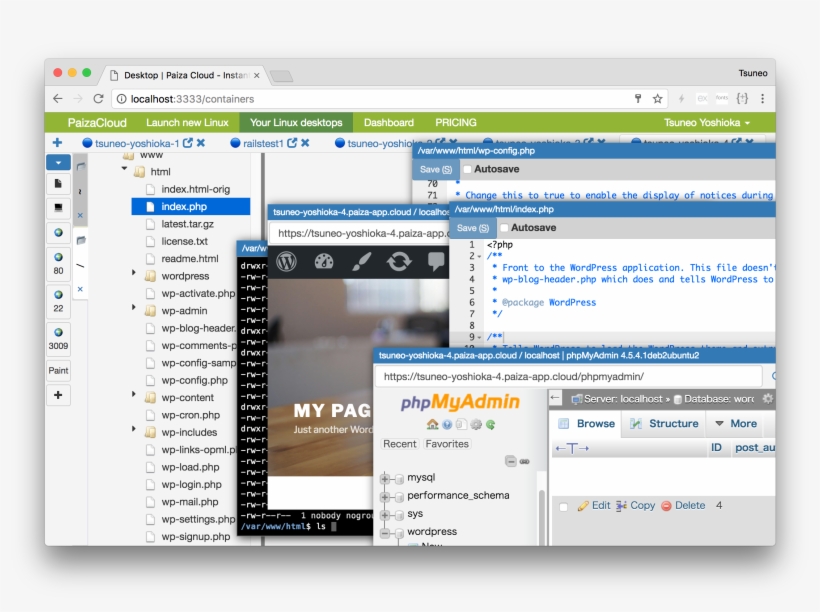820x612 pixels.
Task: Enable Autosave for index.php editor
Action: pos(505,228)
